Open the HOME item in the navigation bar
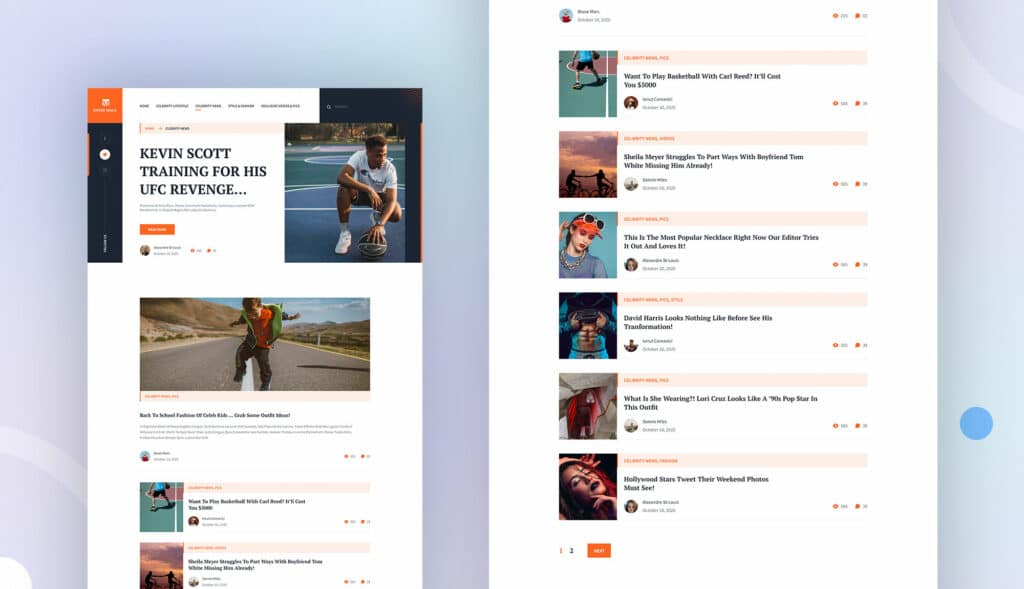 pyautogui.click(x=144, y=105)
